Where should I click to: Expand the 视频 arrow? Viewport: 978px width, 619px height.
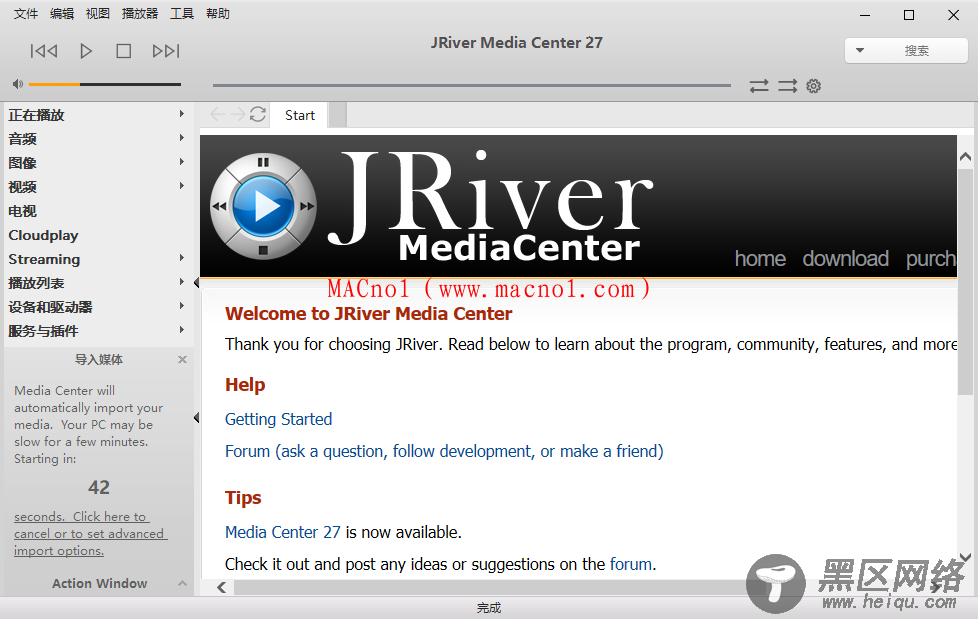coord(182,186)
